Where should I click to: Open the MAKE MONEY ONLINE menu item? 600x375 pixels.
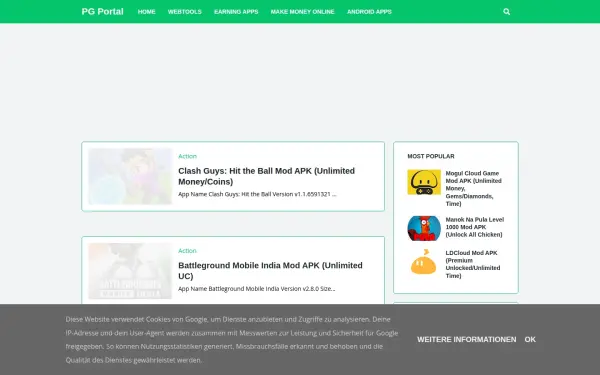coord(302,12)
